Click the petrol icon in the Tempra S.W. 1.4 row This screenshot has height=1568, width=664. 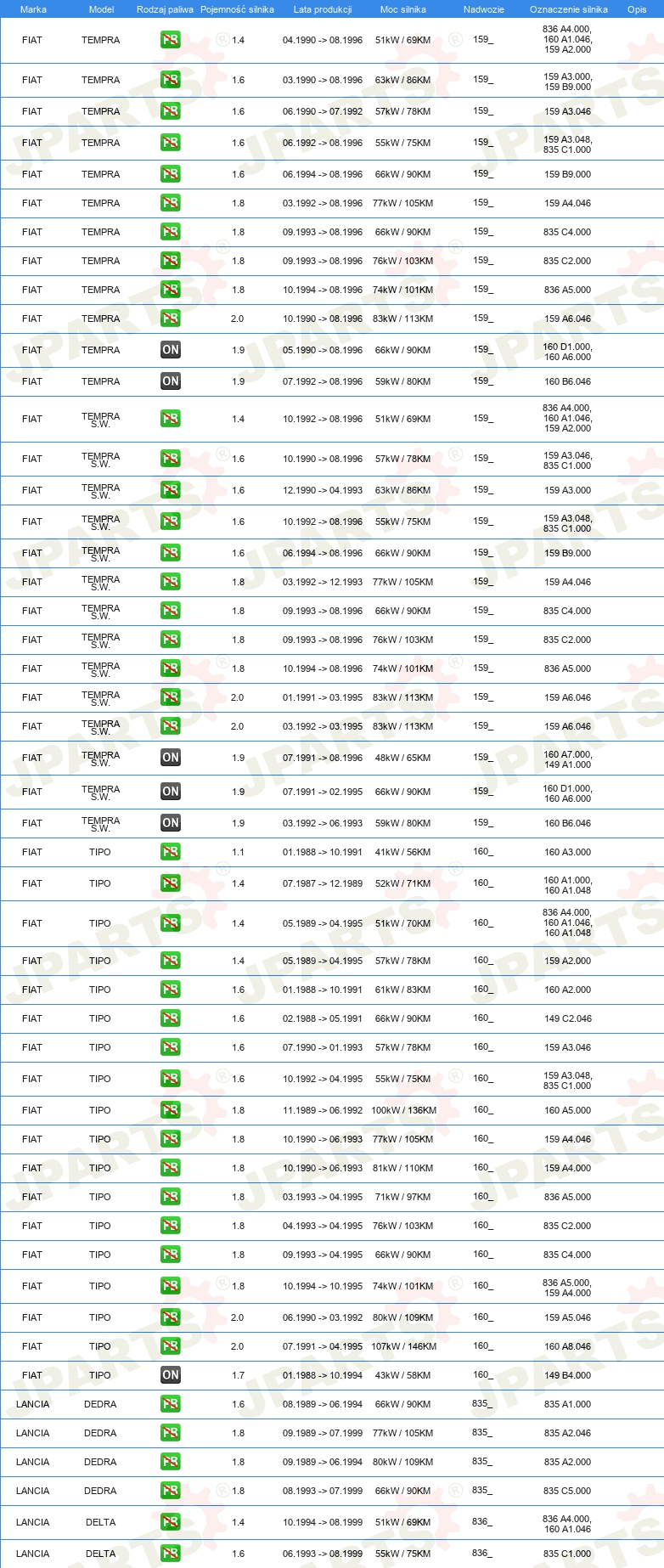(x=171, y=419)
